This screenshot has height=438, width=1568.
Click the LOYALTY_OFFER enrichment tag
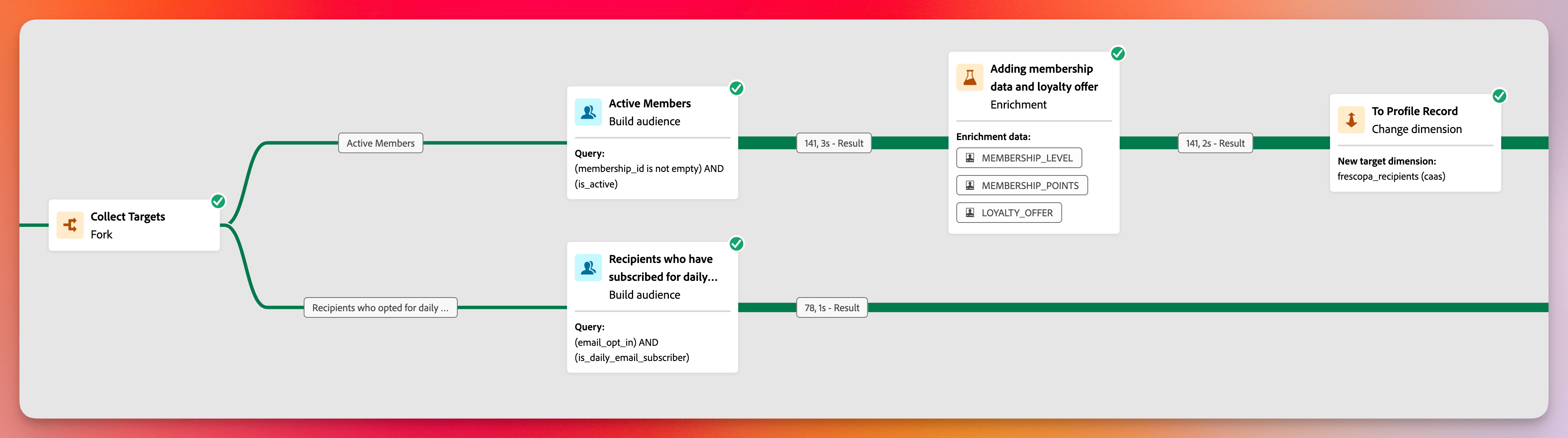[x=1009, y=213]
